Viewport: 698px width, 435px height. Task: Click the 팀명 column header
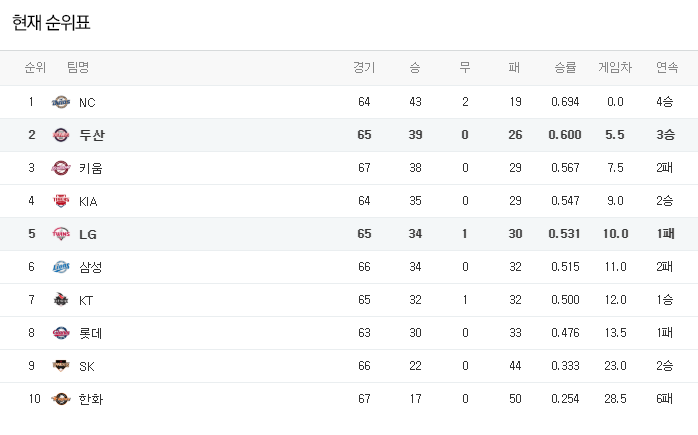78,67
